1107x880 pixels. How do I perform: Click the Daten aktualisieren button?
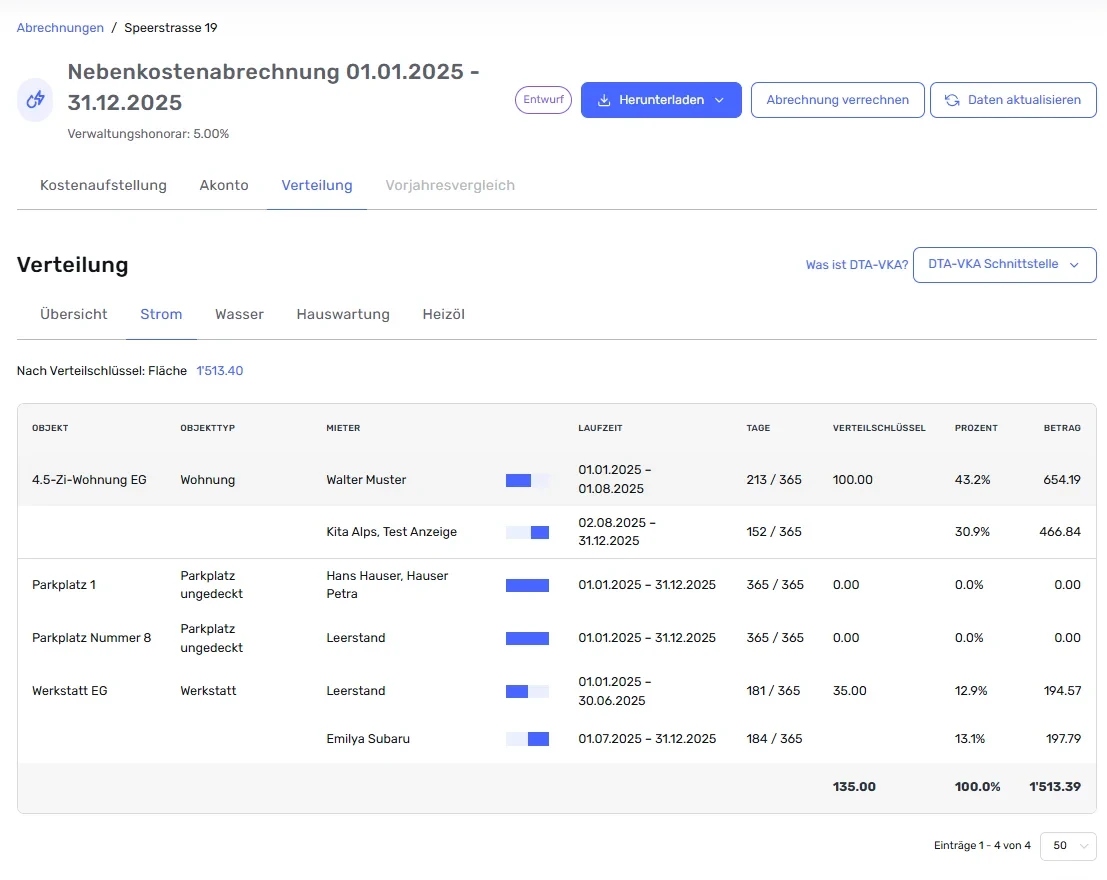1013,100
